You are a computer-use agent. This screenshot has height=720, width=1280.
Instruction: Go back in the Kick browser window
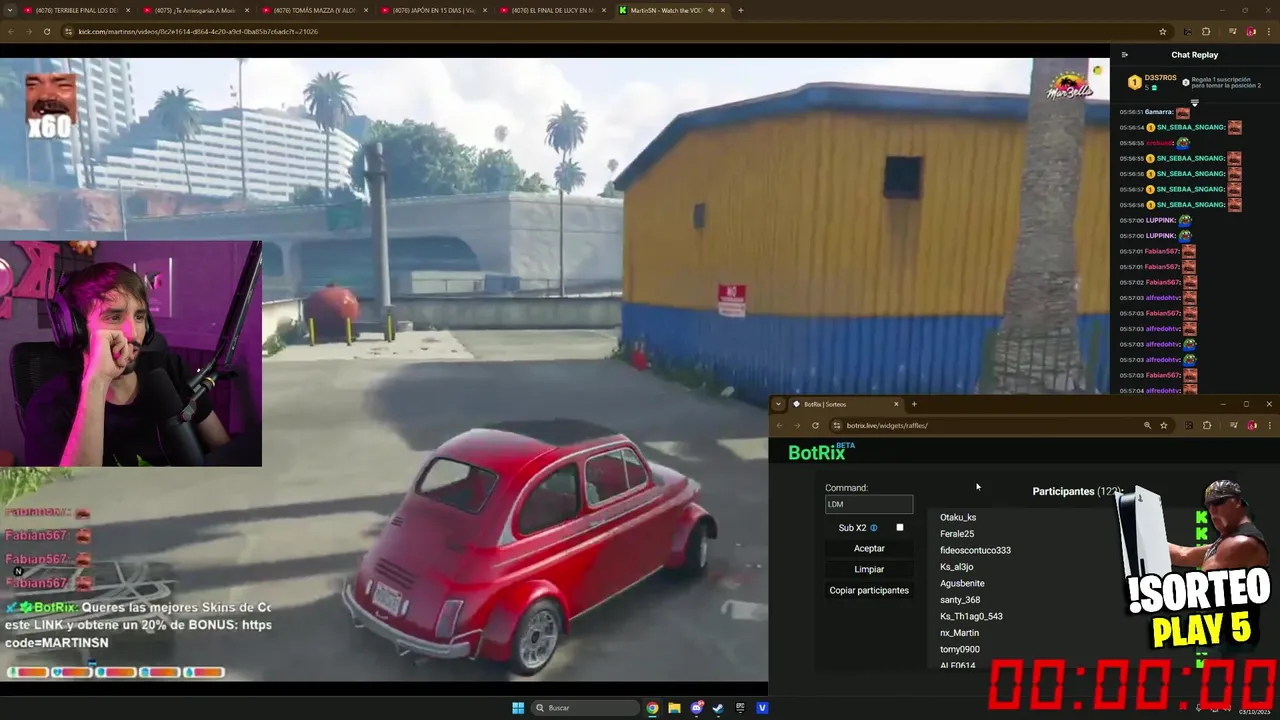click(x=11, y=31)
